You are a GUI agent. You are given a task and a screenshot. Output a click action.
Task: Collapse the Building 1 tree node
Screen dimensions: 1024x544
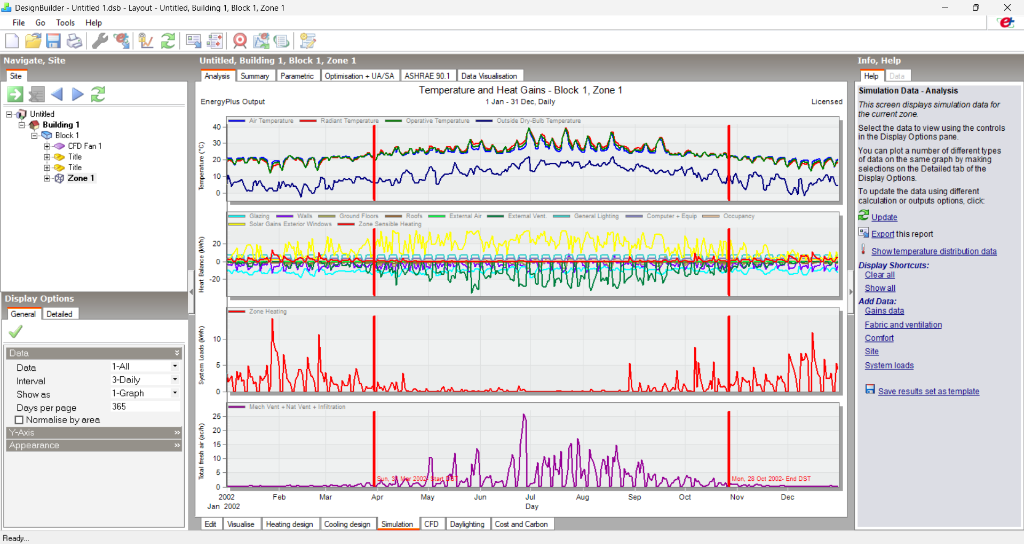(x=22, y=125)
